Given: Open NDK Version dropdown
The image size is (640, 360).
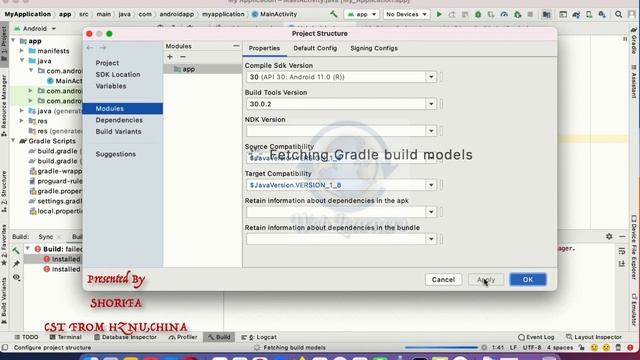Looking at the screenshot, I should click(431, 131).
